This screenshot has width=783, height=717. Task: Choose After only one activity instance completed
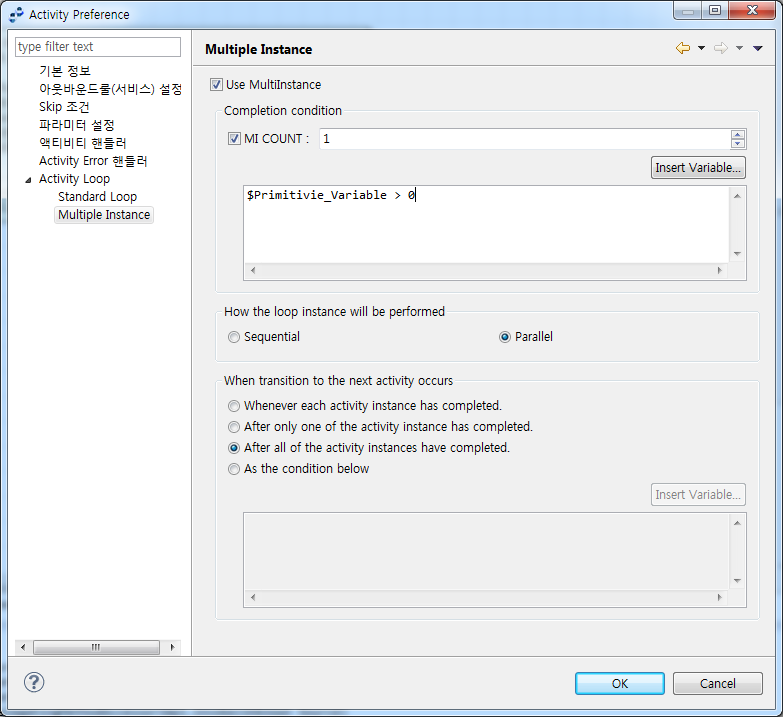234,427
